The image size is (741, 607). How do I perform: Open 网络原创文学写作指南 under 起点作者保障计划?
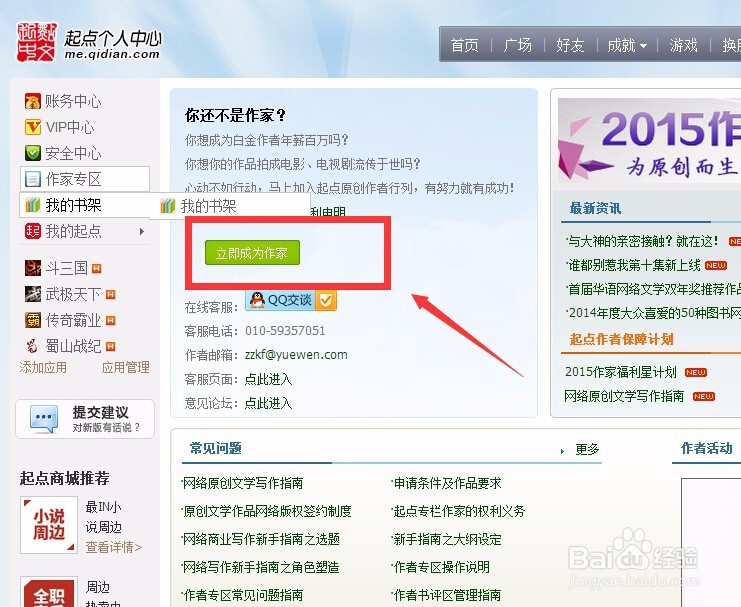[x=624, y=396]
